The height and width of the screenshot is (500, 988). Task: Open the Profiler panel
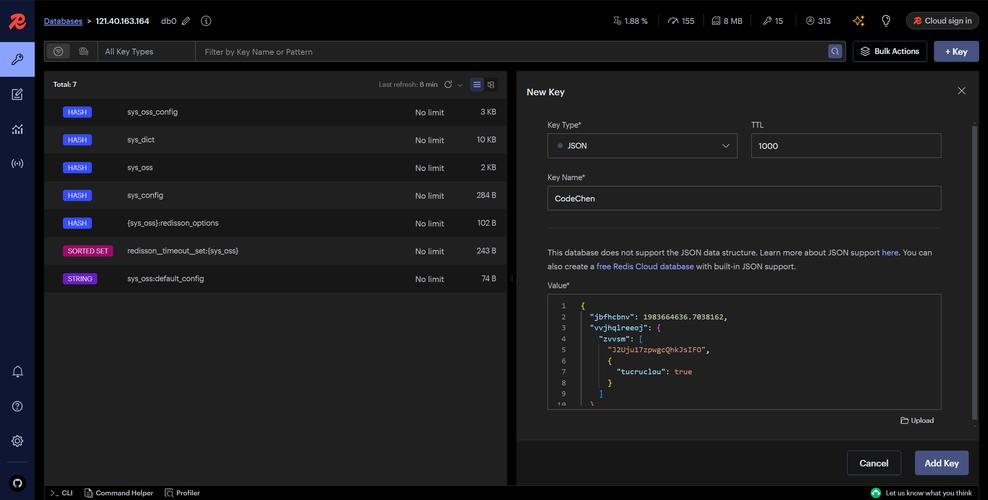[182, 493]
